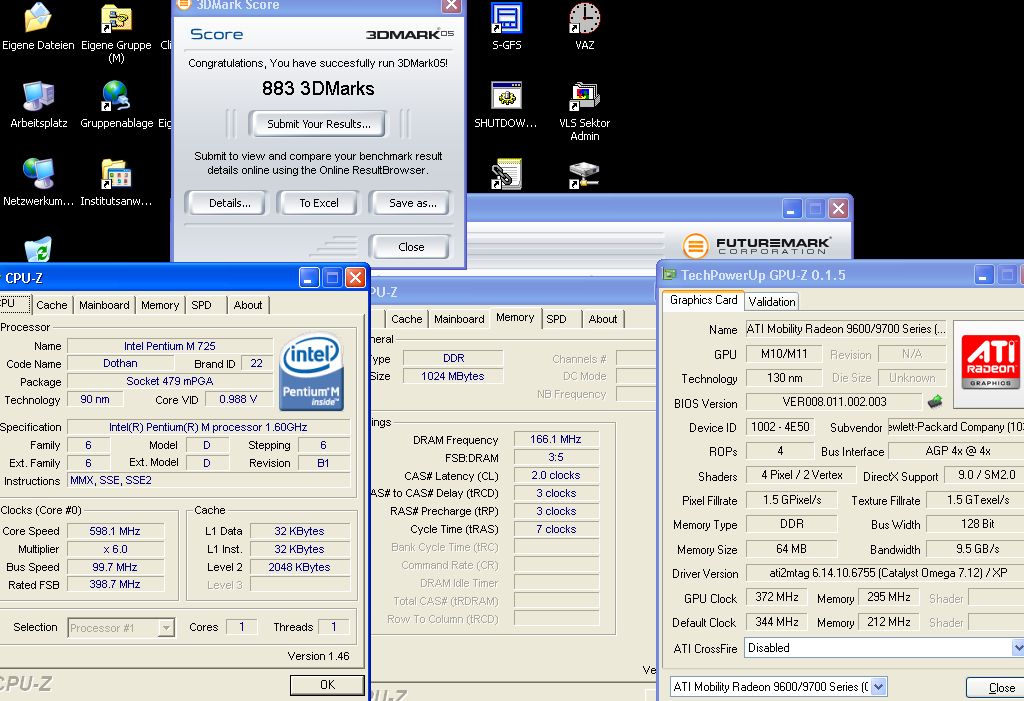Viewport: 1024px width, 701px height.
Task: Switch to the Validation tab in GPU-Z
Action: 772,302
